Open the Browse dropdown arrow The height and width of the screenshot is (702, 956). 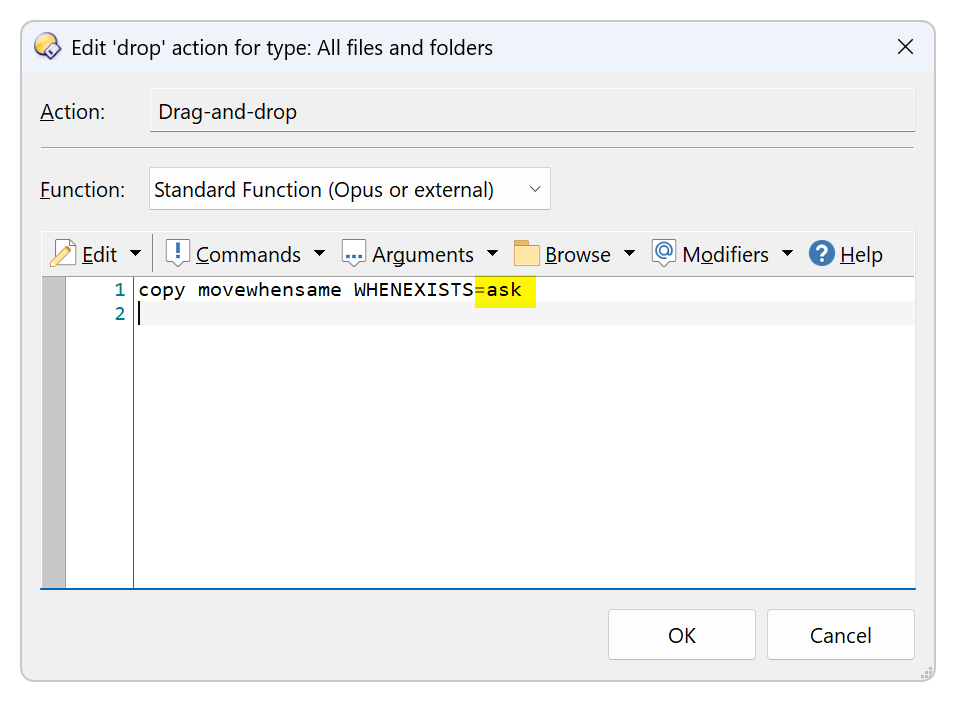[x=629, y=254]
